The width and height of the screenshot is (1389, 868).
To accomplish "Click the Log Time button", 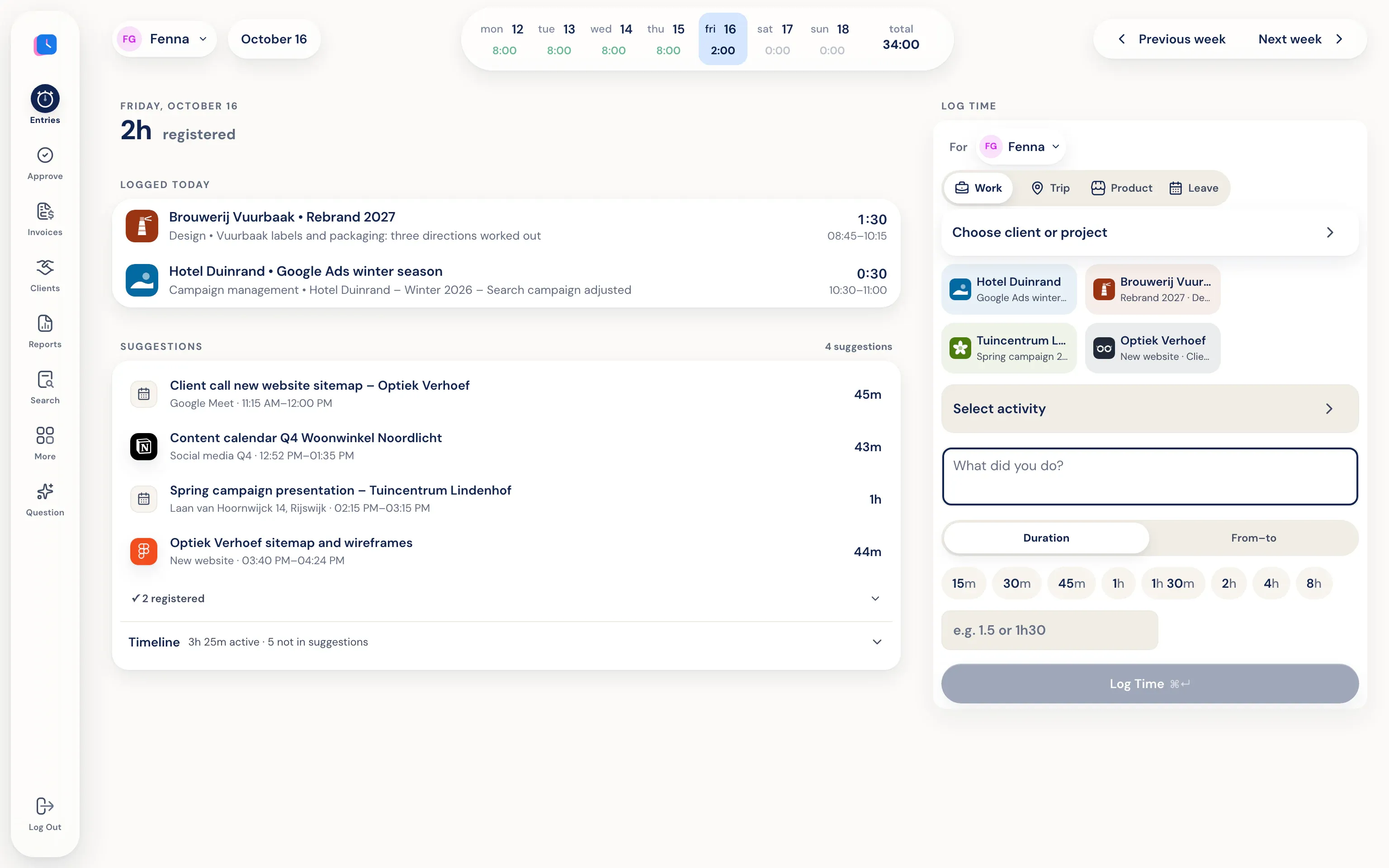I will (1150, 684).
